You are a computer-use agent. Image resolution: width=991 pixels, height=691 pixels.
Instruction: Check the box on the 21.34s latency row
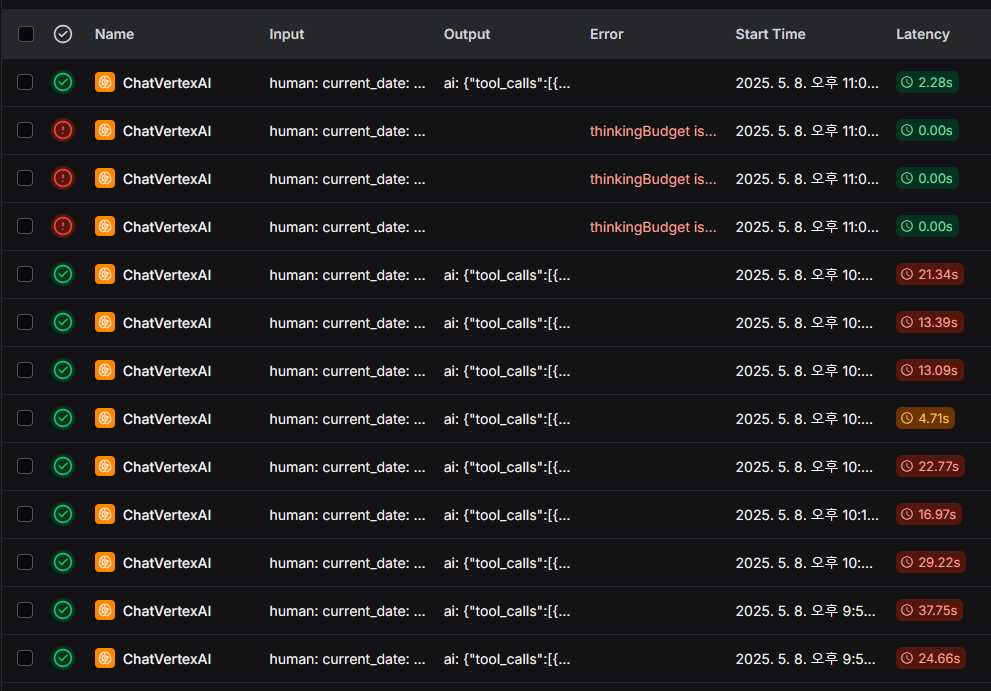click(x=25, y=274)
